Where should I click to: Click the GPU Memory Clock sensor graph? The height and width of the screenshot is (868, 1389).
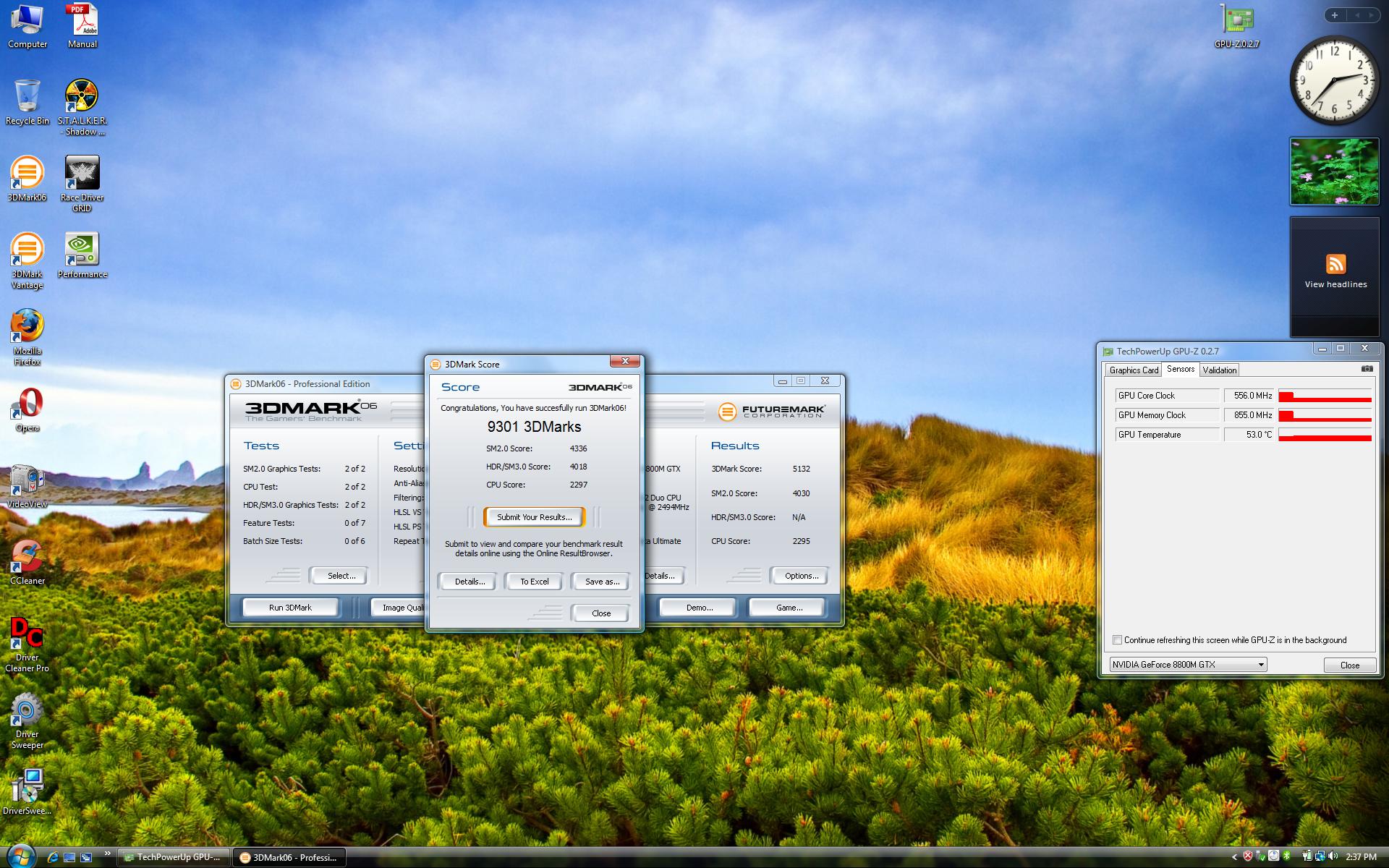[x=1325, y=415]
